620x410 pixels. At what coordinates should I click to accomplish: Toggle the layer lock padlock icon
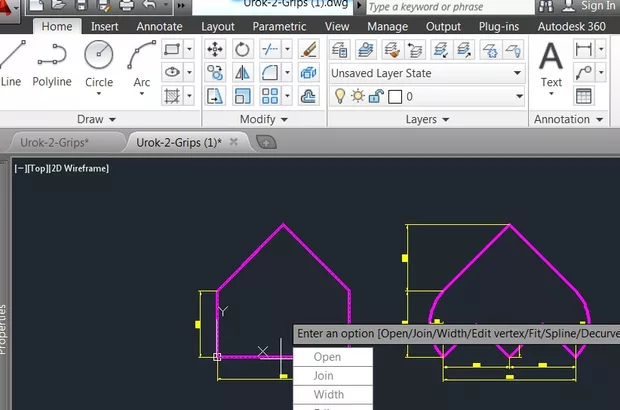coord(375,96)
